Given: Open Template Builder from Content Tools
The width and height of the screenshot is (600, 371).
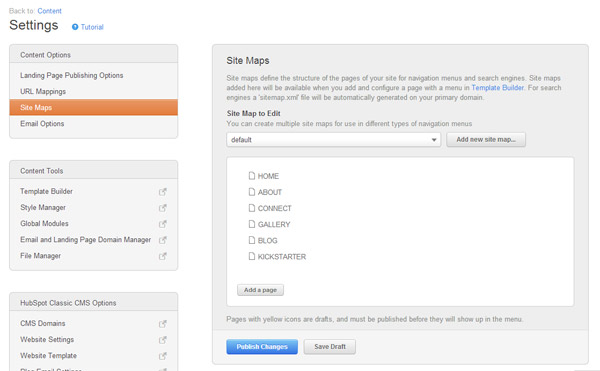Looking at the screenshot, I should pyautogui.click(x=46, y=191).
